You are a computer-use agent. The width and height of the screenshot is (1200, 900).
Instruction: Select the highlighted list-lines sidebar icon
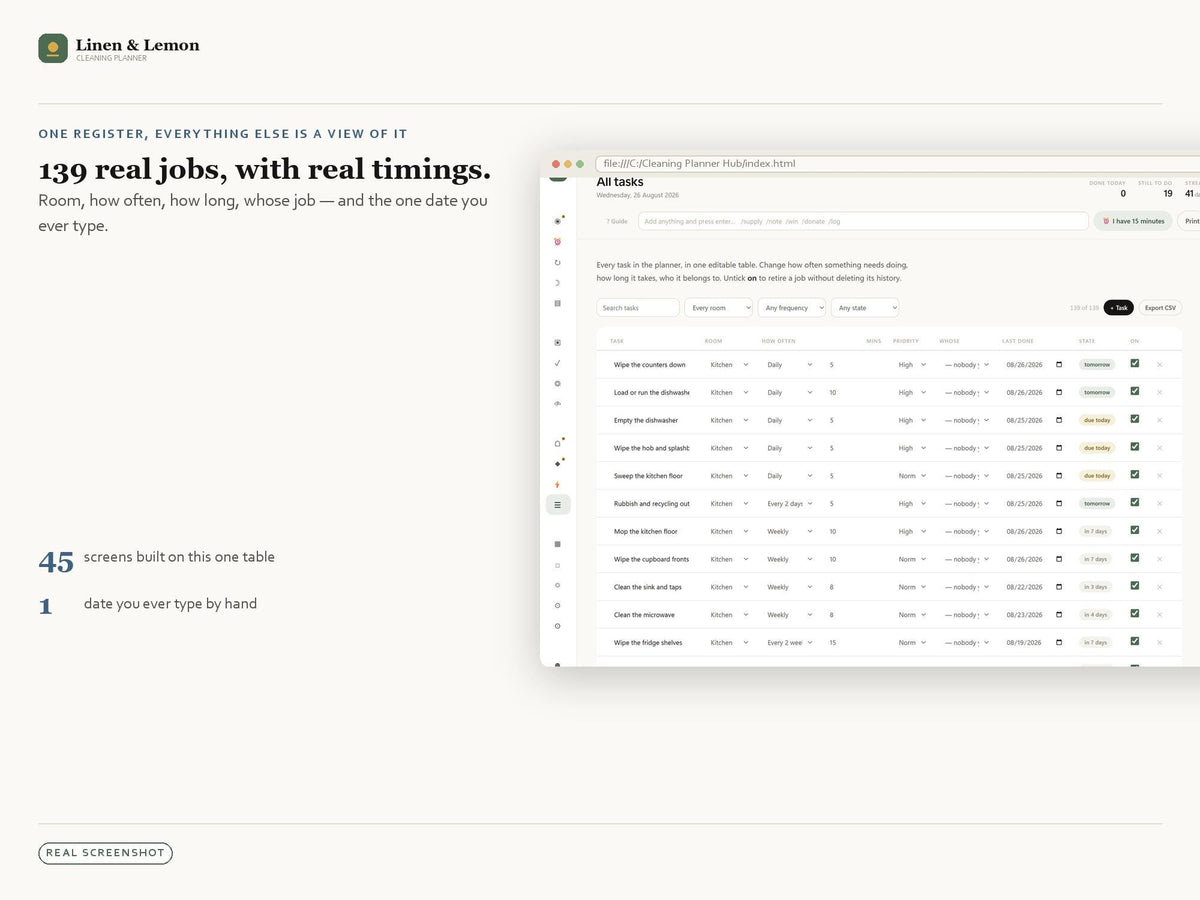click(x=558, y=505)
